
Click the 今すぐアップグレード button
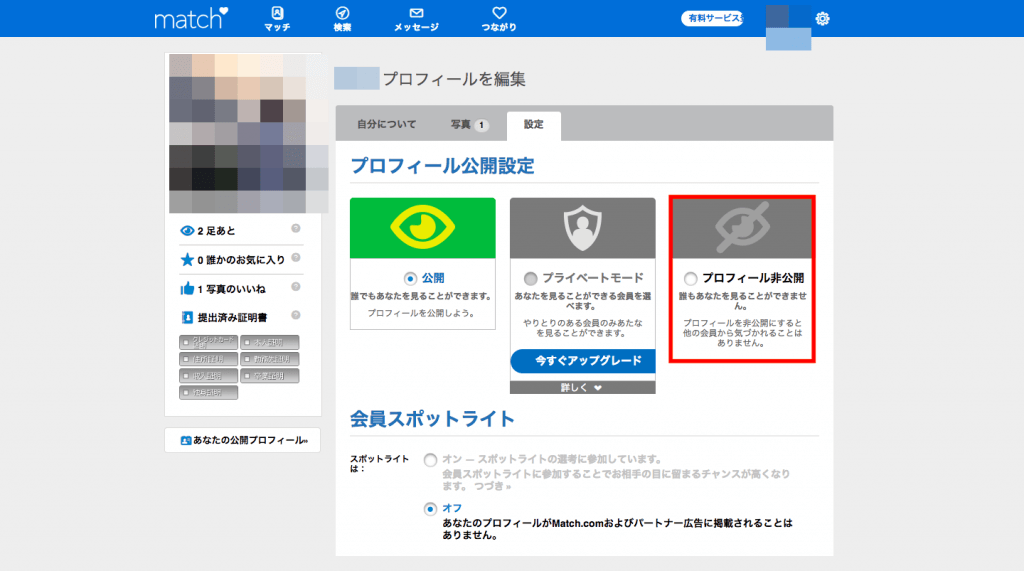tap(582, 360)
